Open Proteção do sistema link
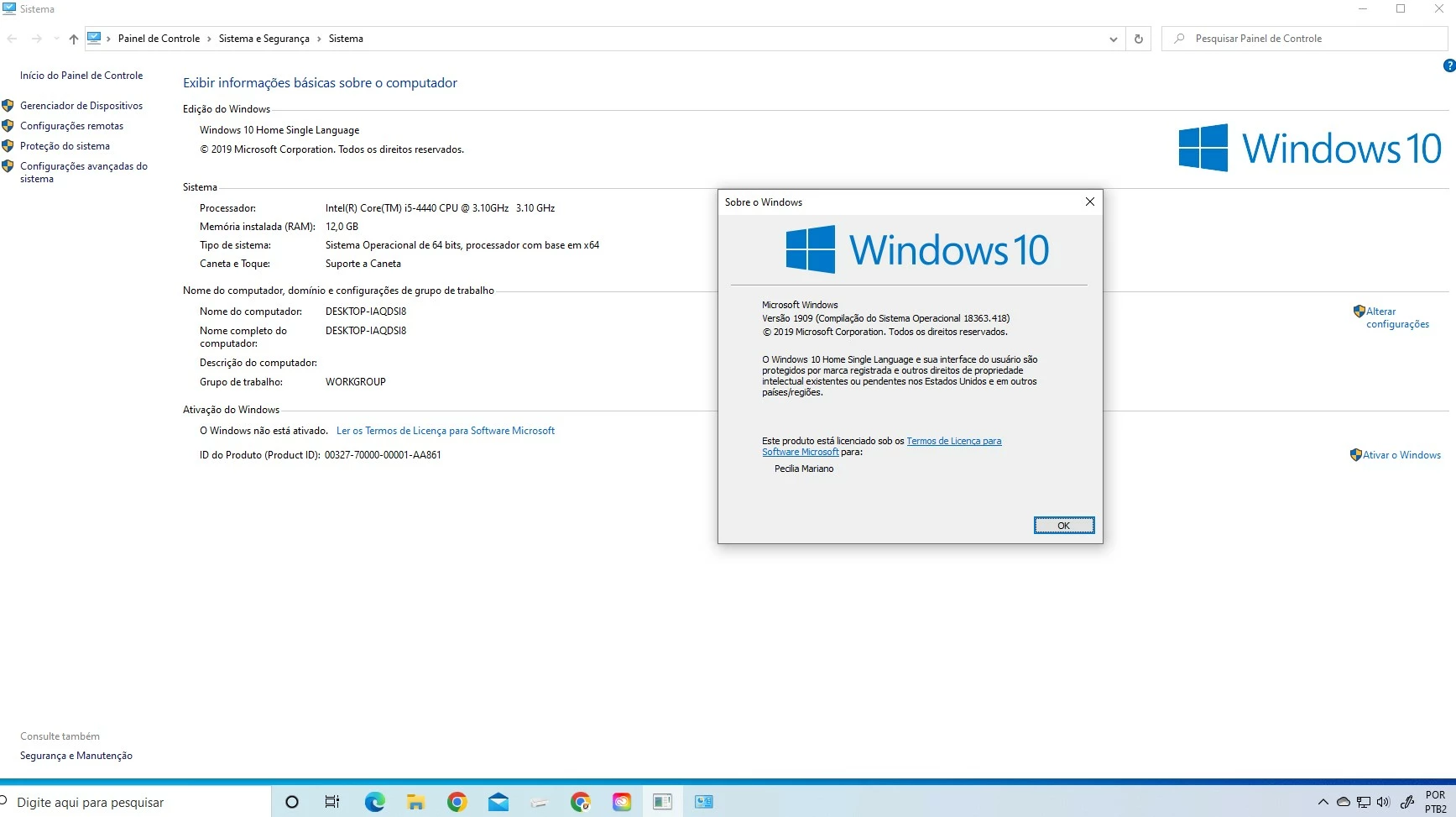 [x=65, y=146]
